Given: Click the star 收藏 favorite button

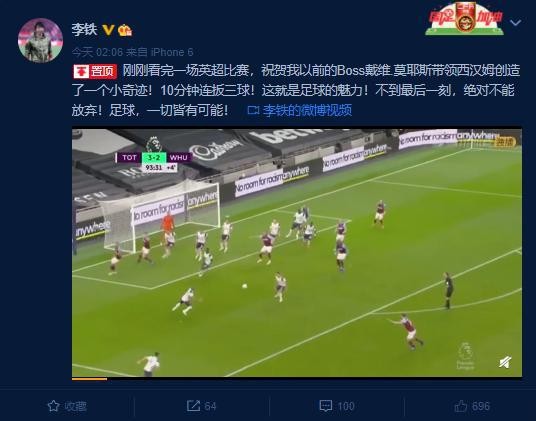Looking at the screenshot, I should 67,406.
